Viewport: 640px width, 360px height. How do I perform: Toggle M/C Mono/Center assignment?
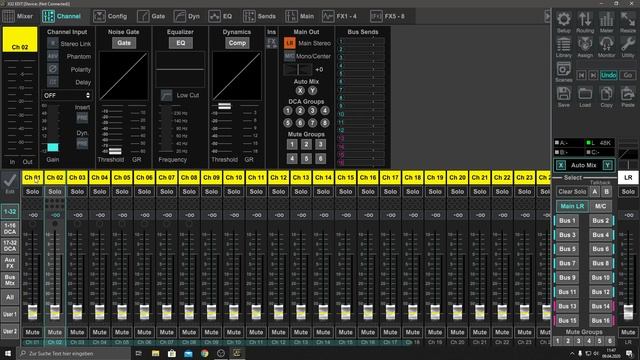coord(289,56)
